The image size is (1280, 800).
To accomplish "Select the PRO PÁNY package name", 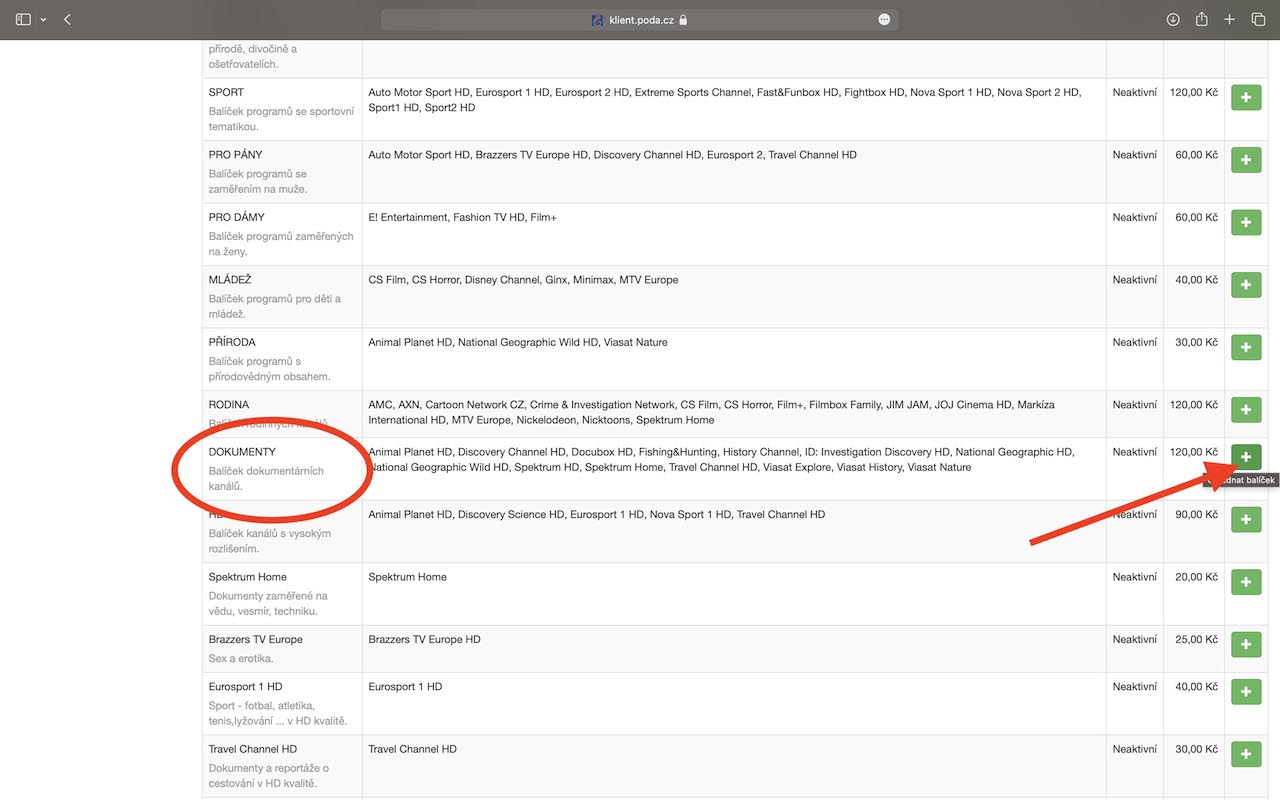I will [236, 155].
